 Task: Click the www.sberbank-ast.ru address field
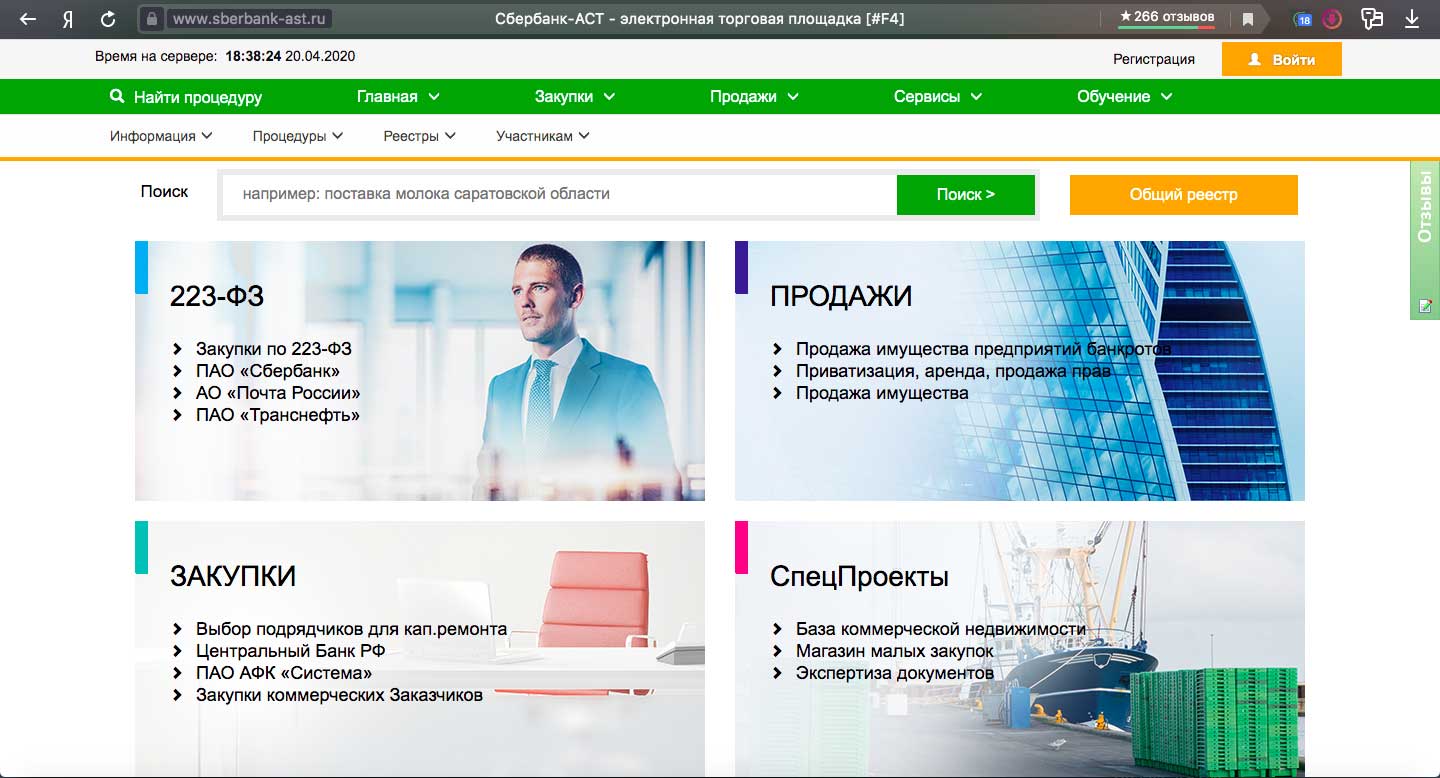(250, 18)
